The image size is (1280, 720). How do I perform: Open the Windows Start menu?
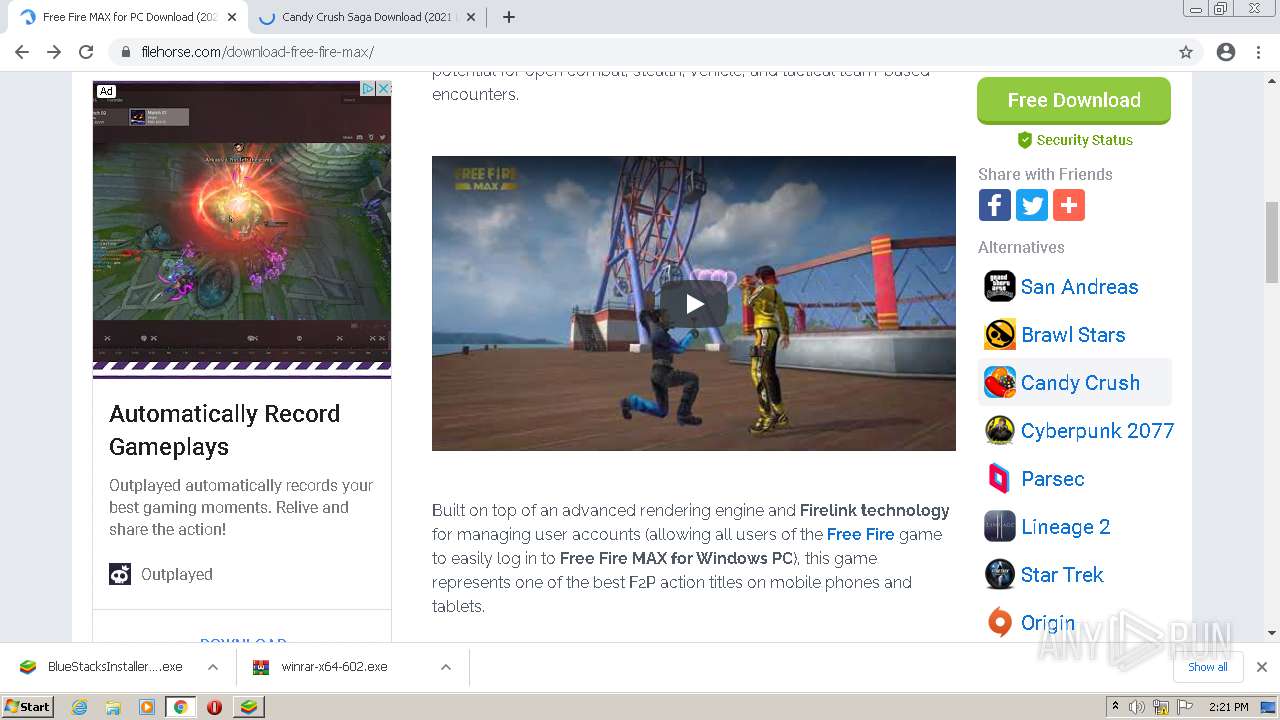[28, 707]
